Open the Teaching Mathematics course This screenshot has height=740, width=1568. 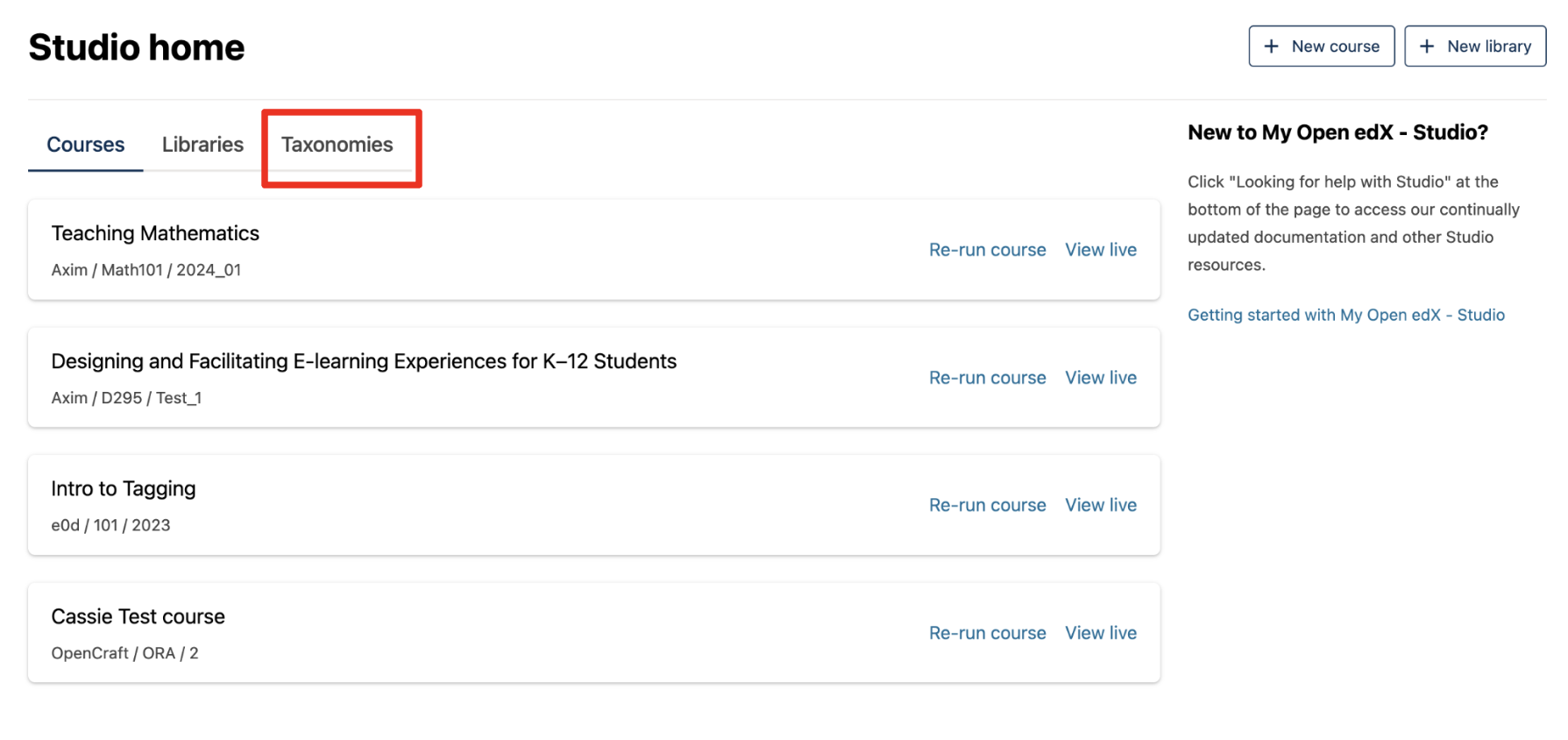click(x=155, y=233)
